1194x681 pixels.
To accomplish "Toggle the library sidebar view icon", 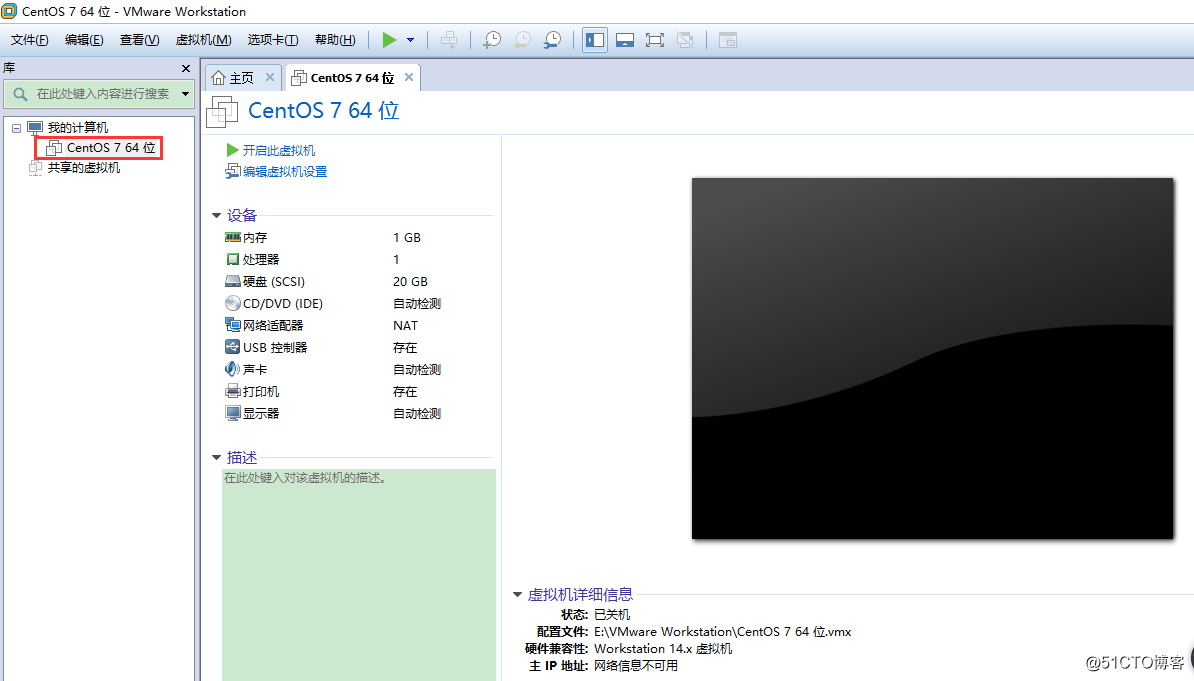I will 595,40.
